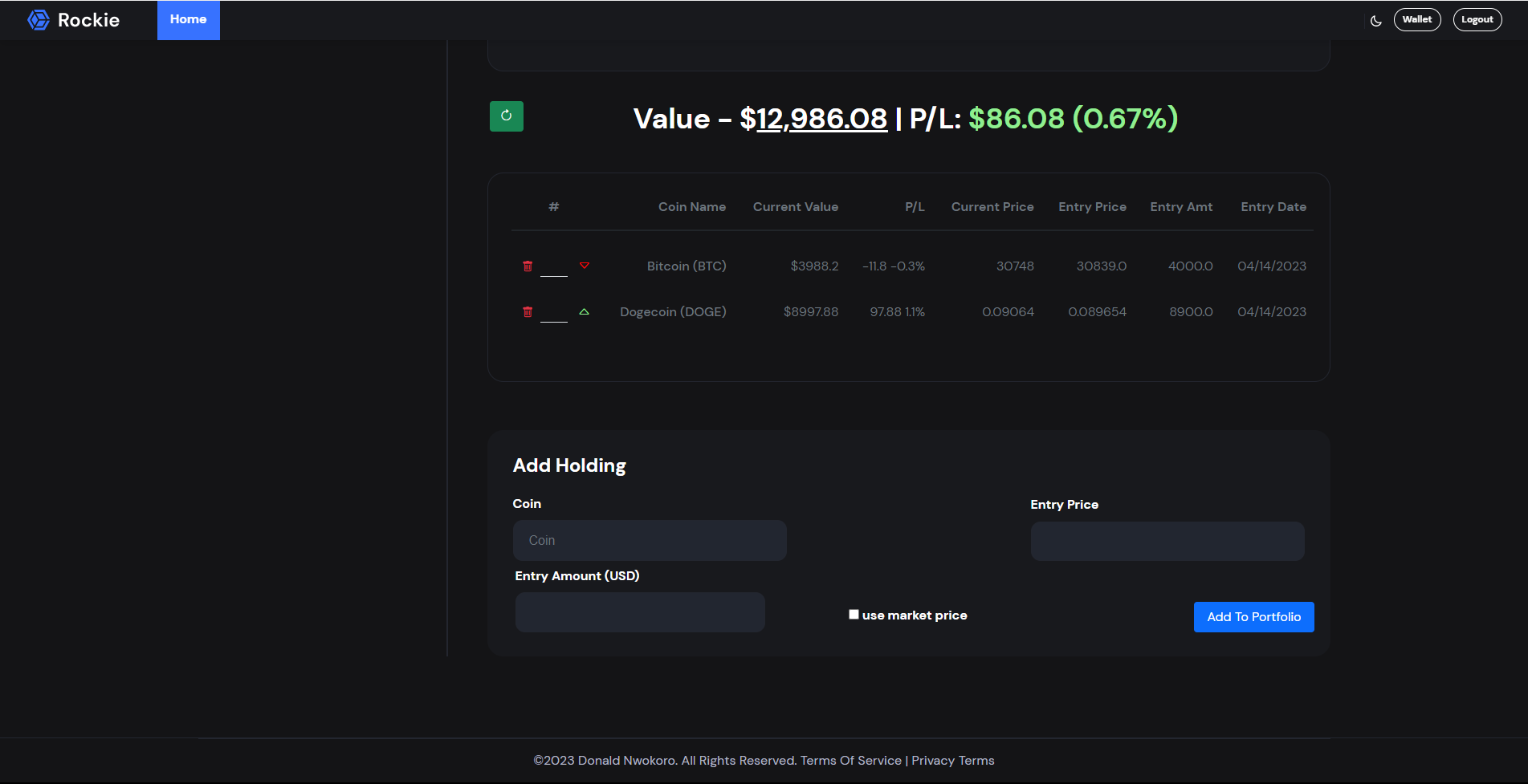The image size is (1528, 784).
Task: Delete the Bitcoin (BTC) holding
Action: pos(528,266)
